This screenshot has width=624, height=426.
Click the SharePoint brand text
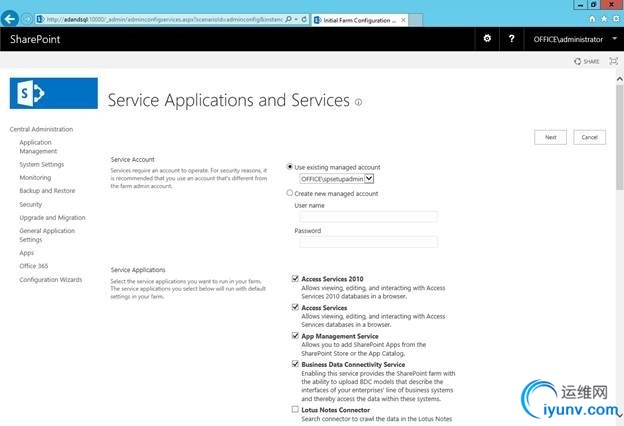(x=35, y=39)
